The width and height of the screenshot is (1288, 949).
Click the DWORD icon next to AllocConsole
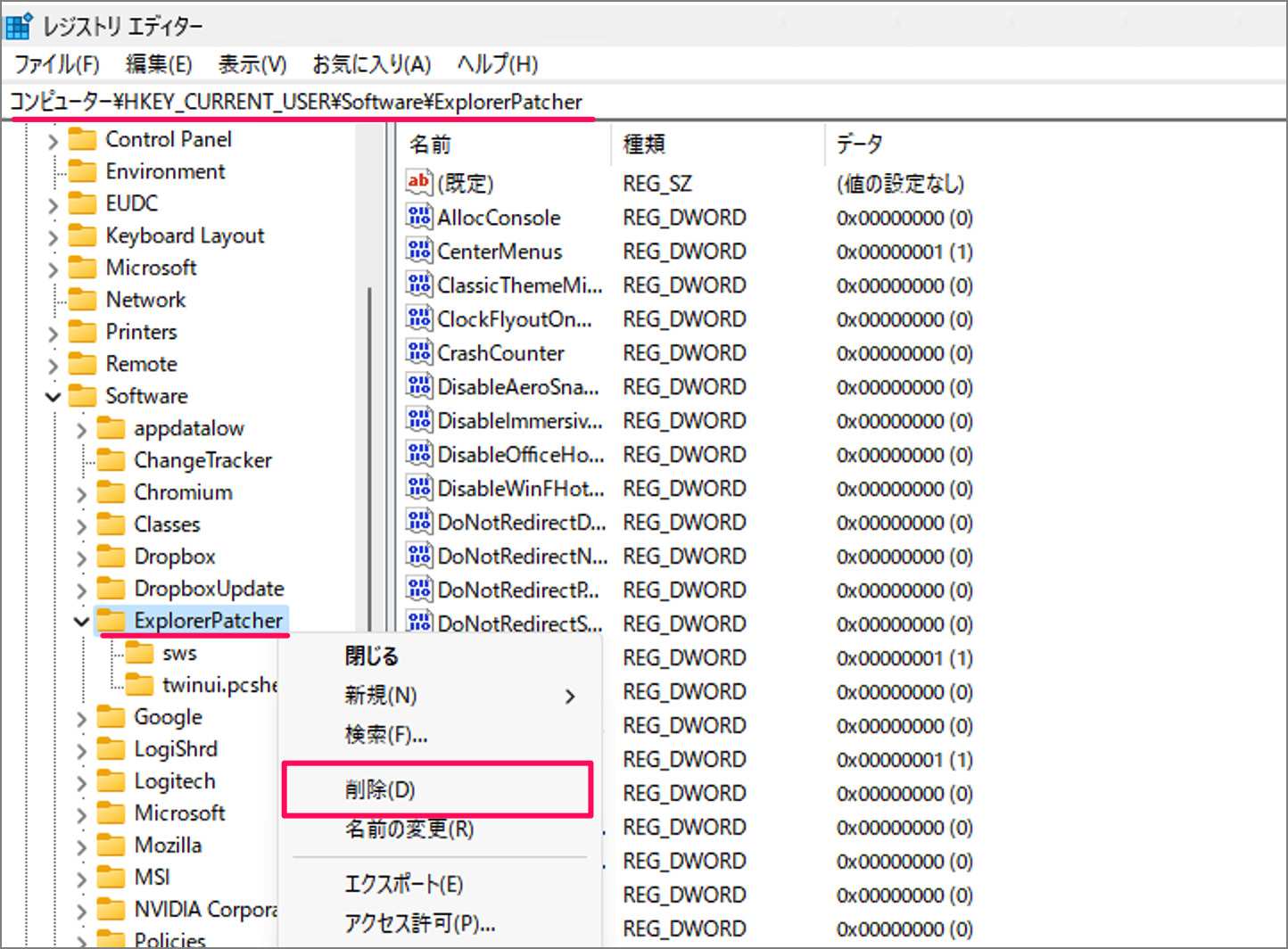coord(417,217)
